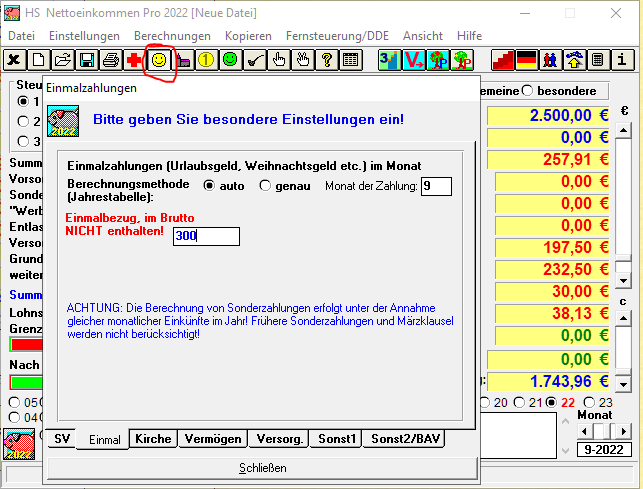Select the 'auto' Berechnungsmethode radio button
The width and height of the screenshot is (643, 489).
coord(209,185)
